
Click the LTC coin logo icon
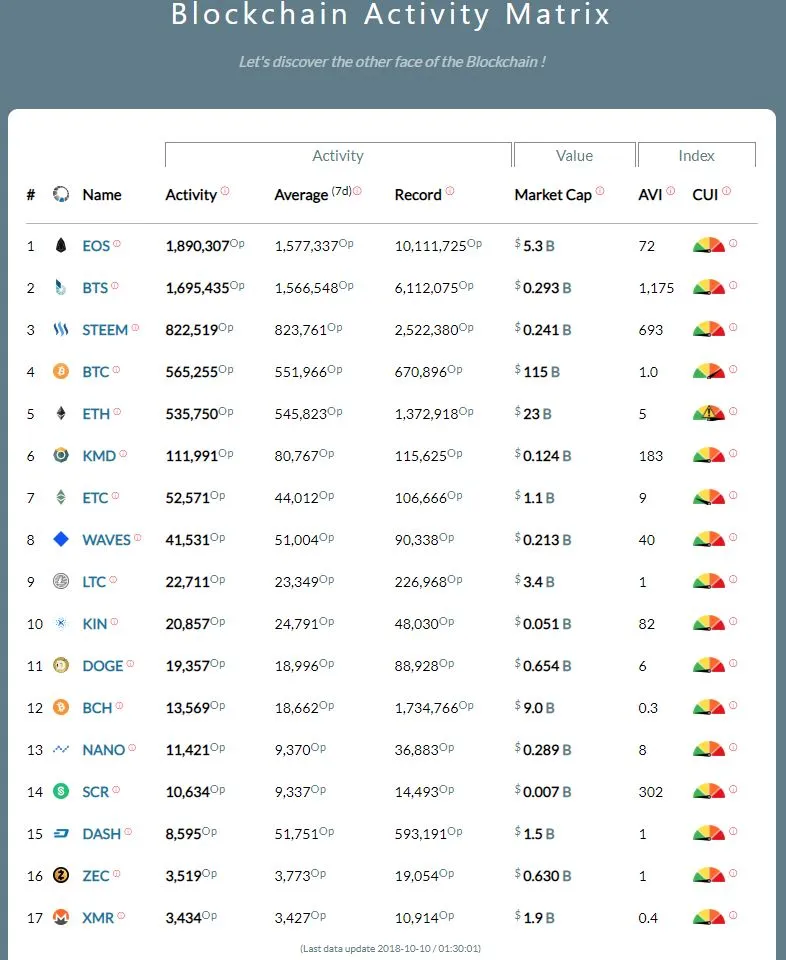pos(61,581)
